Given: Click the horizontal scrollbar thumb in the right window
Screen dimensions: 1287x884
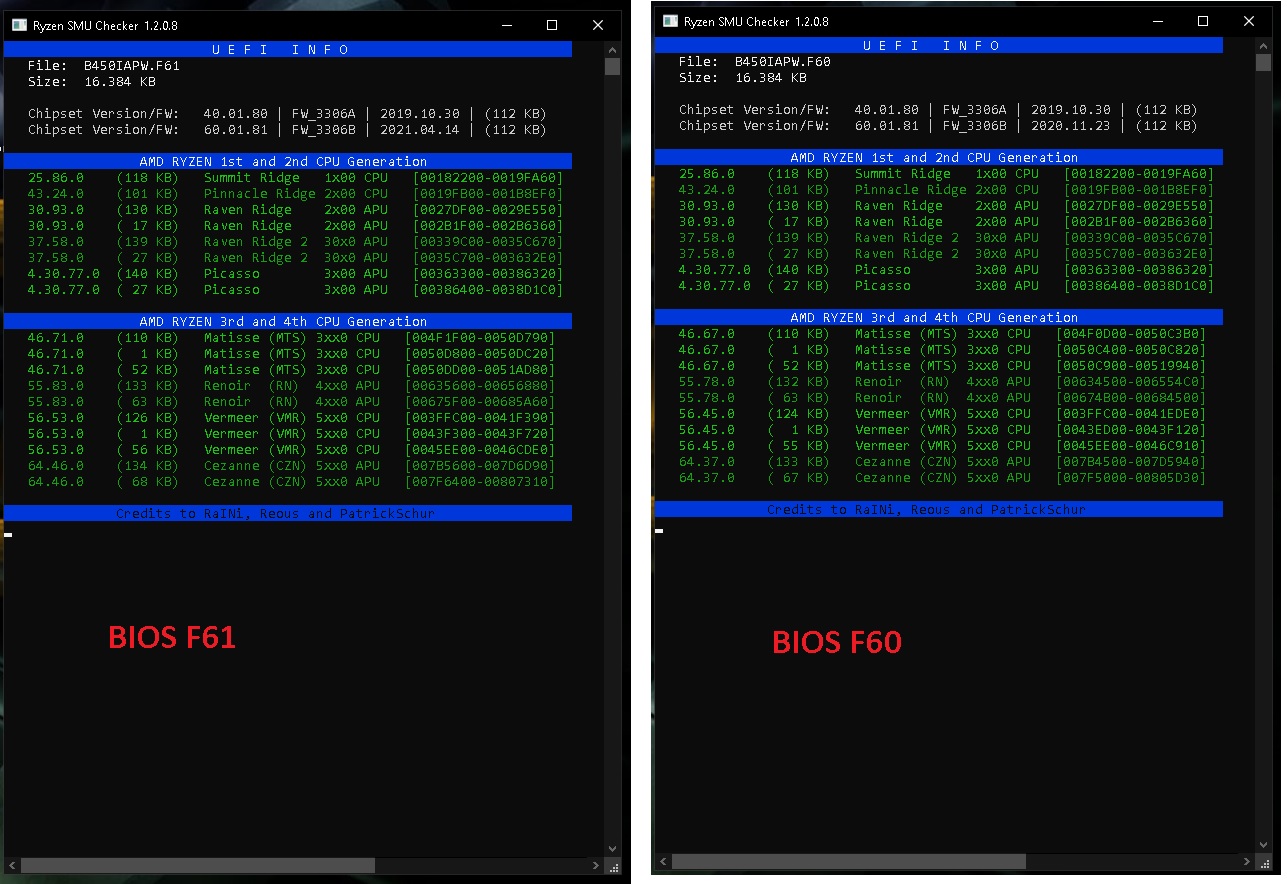Looking at the screenshot, I should coord(848,861).
